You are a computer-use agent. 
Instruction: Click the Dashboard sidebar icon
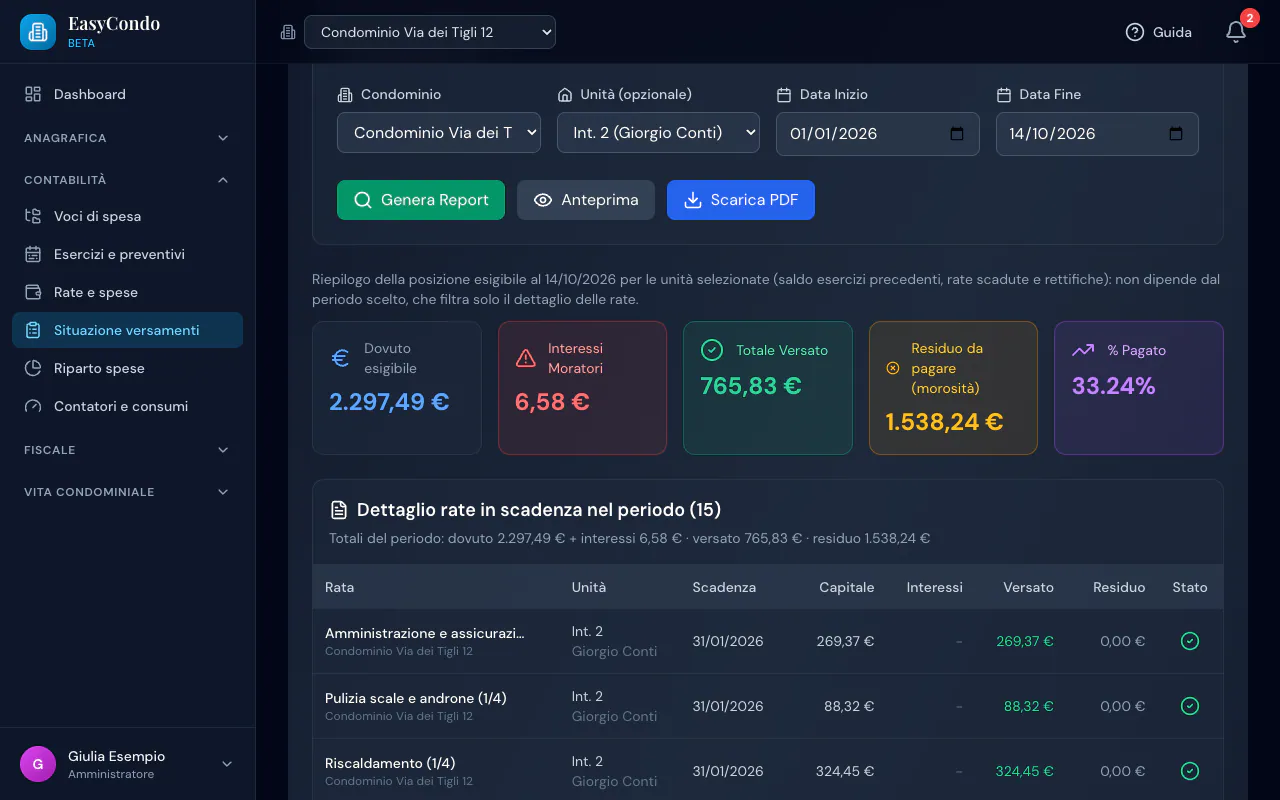pyautogui.click(x=33, y=94)
